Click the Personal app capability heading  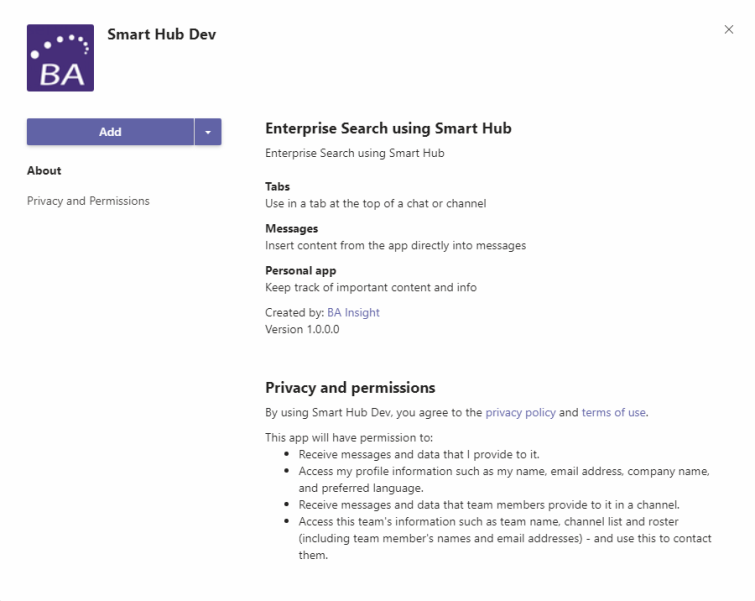tap(300, 271)
